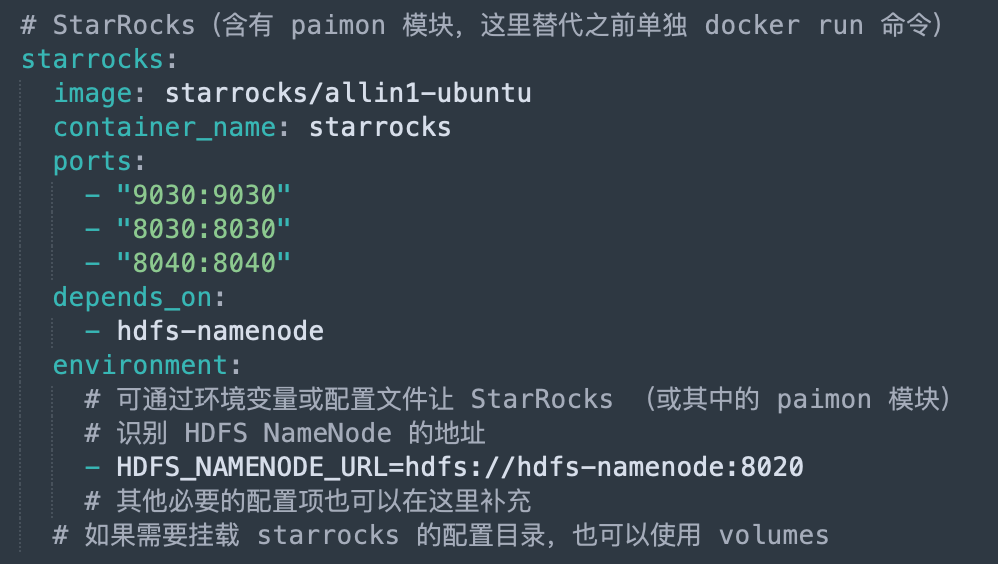Click the starrocks/allin1-ubuntu image value
998x564 pixels.
[x=348, y=94]
